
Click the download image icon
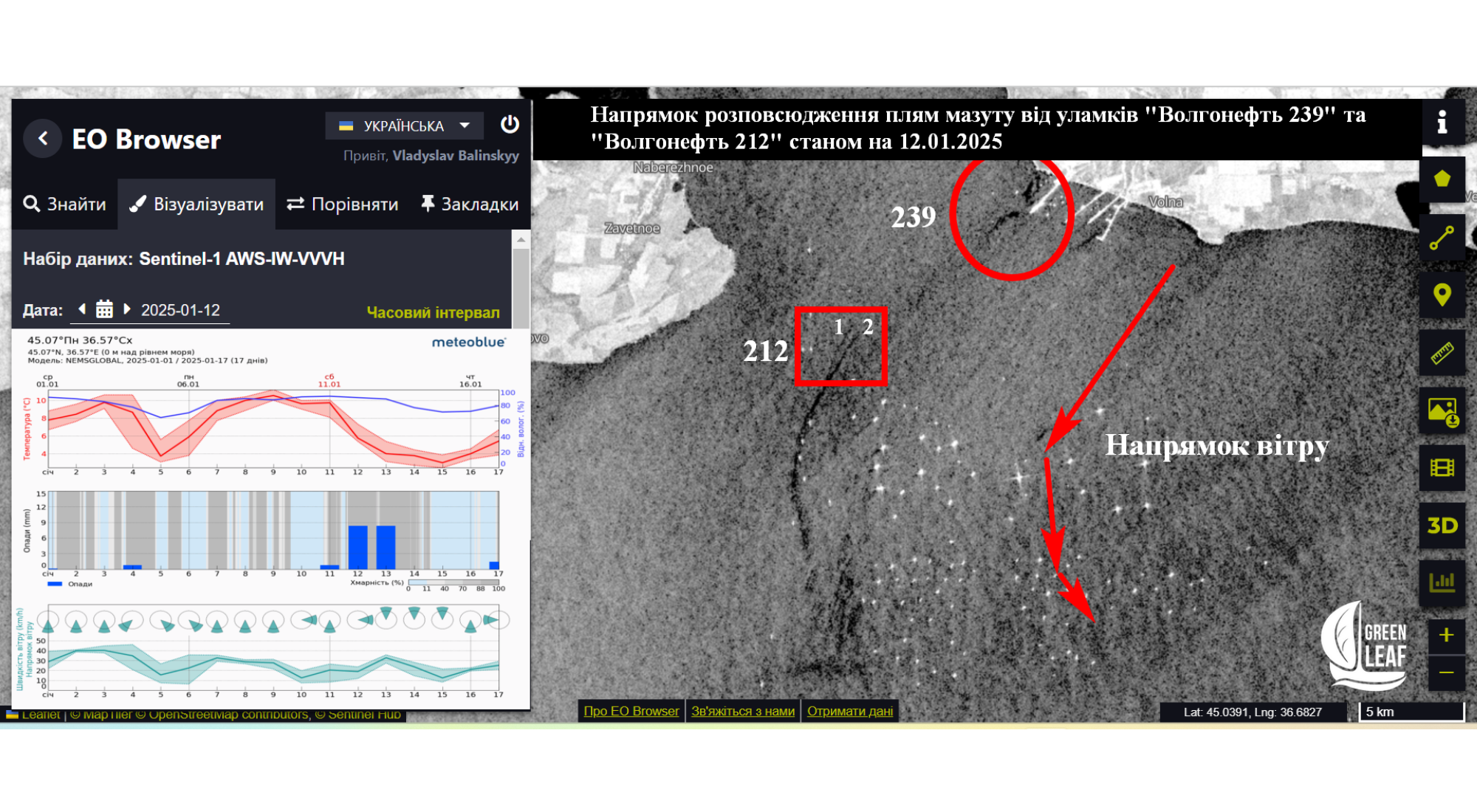[x=1442, y=411]
